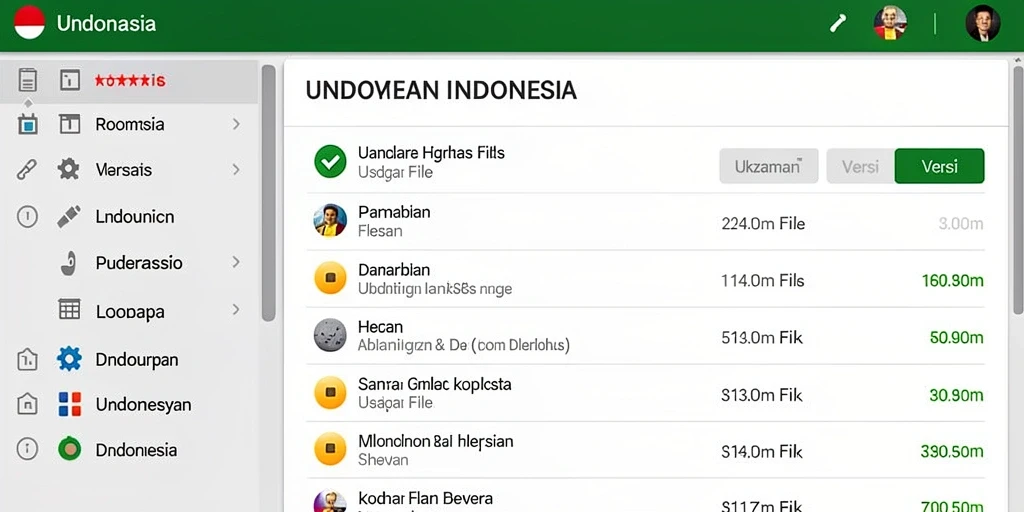Click the UNDOMEAN INDONESIA heading
Viewport: 1024px width, 512px height.
(x=441, y=91)
